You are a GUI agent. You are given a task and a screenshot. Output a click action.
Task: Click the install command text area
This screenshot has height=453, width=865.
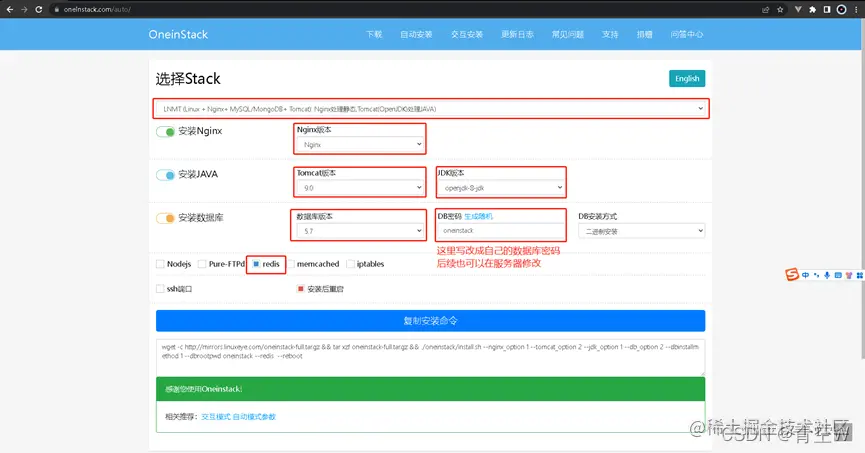pos(430,358)
